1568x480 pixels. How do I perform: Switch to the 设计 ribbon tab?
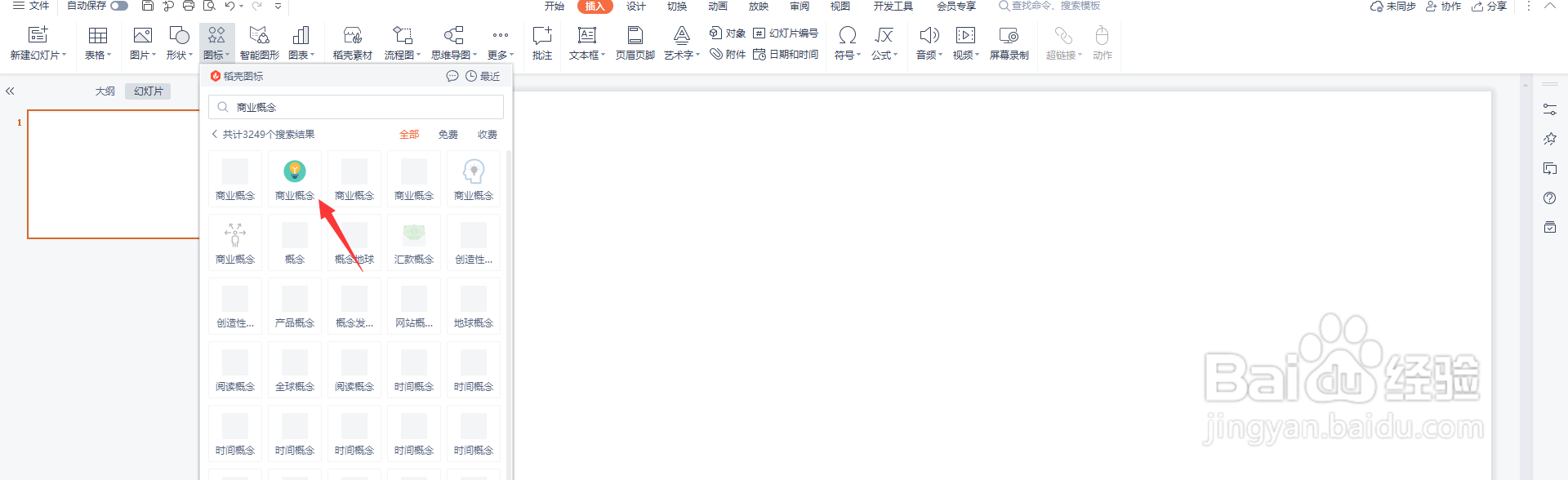pos(636,7)
